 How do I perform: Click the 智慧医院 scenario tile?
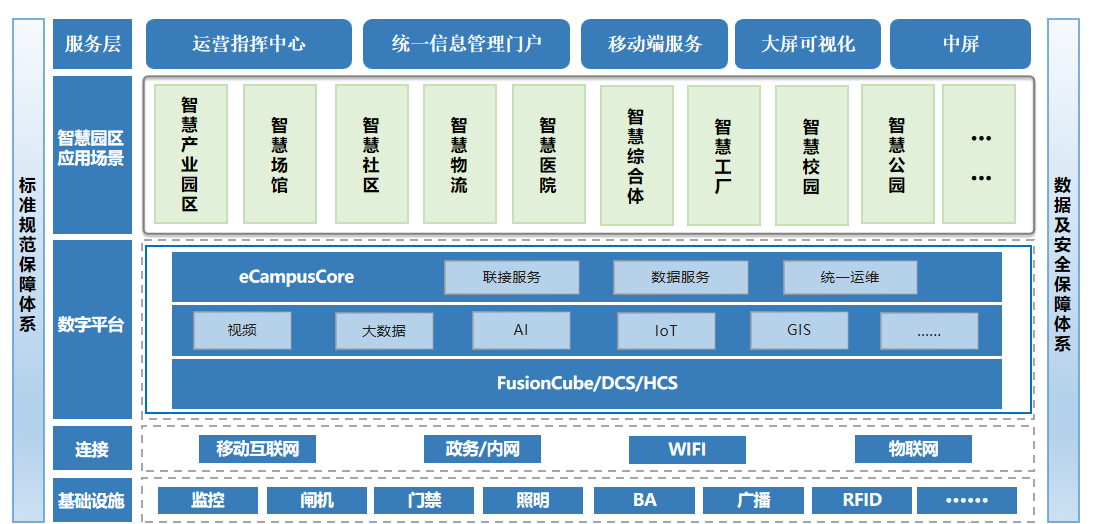tap(548, 153)
